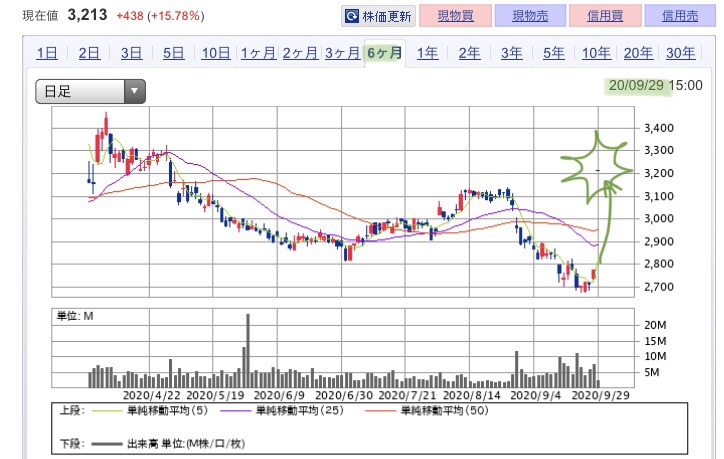Image resolution: width=724 pixels, height=459 pixels.
Task: Click the 3,400 price axis label
Action: (x=659, y=128)
